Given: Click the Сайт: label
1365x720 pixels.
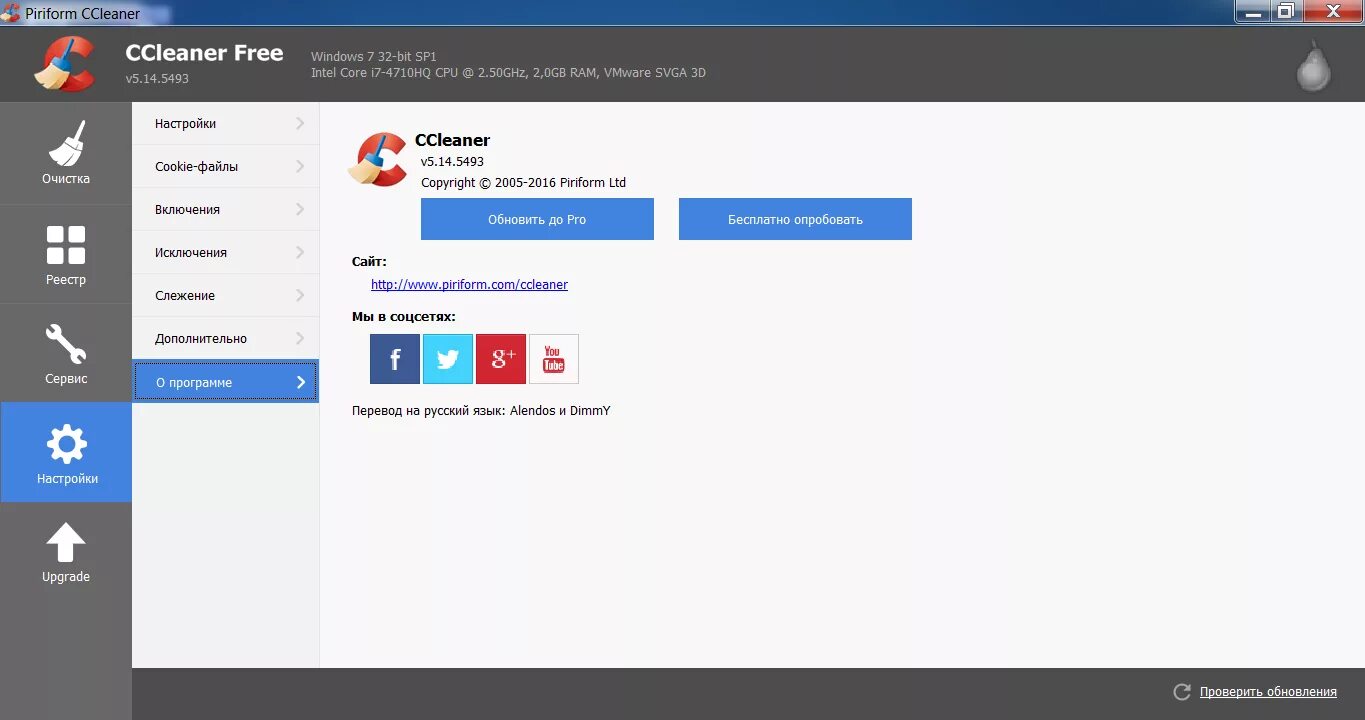Looking at the screenshot, I should point(369,262).
